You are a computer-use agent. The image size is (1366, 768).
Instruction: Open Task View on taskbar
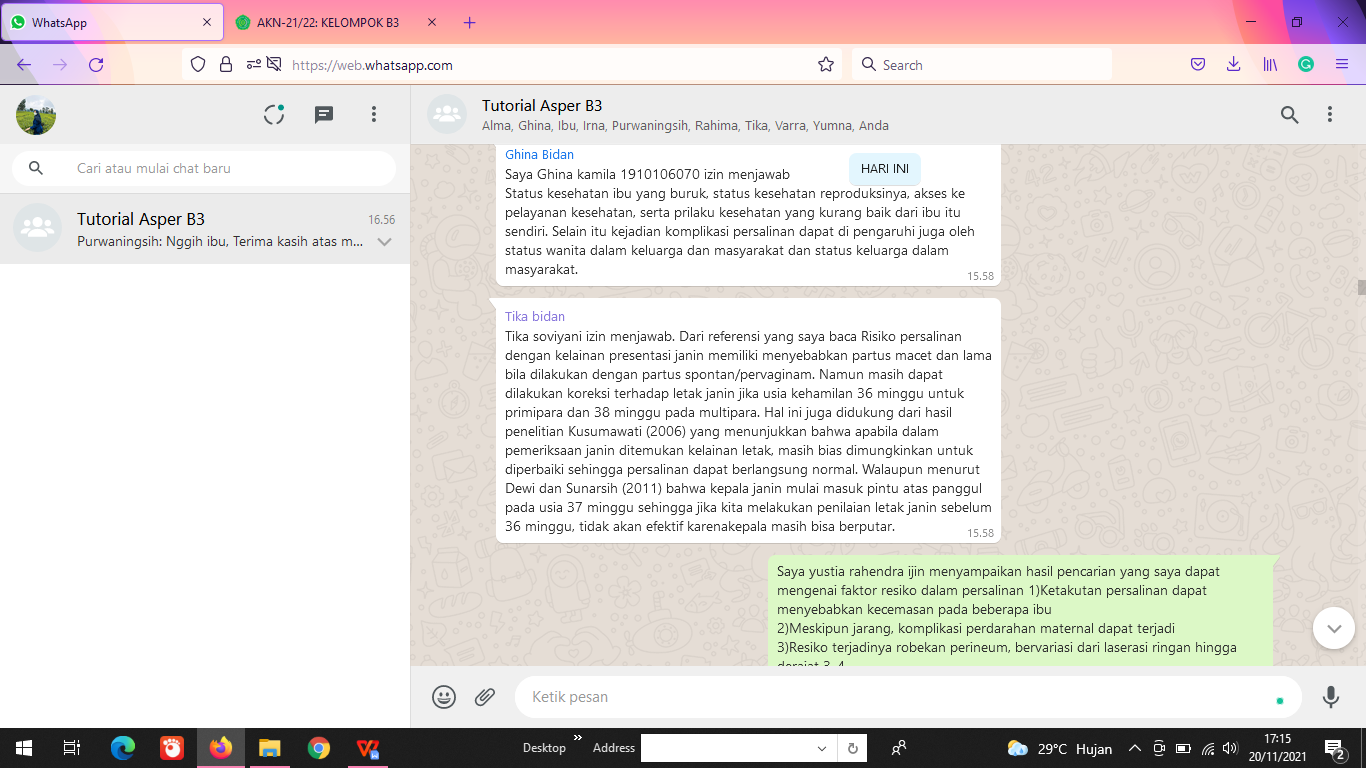click(x=72, y=748)
